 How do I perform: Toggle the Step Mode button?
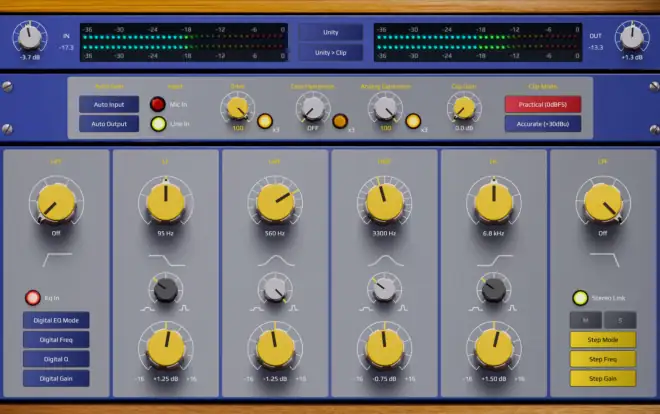tap(603, 340)
